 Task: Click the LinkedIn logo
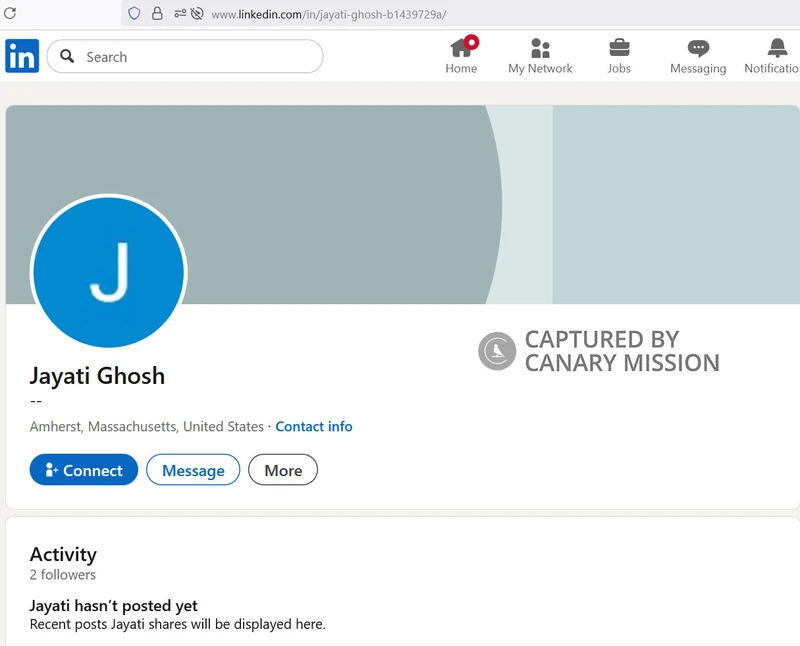point(22,56)
